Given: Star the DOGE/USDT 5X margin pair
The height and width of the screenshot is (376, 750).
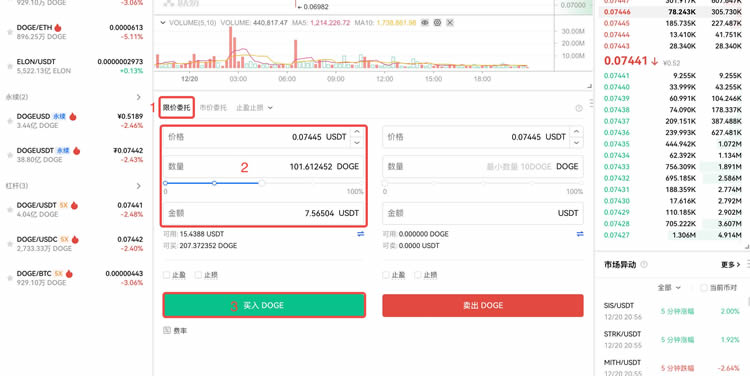Looking at the screenshot, I should (10, 210).
